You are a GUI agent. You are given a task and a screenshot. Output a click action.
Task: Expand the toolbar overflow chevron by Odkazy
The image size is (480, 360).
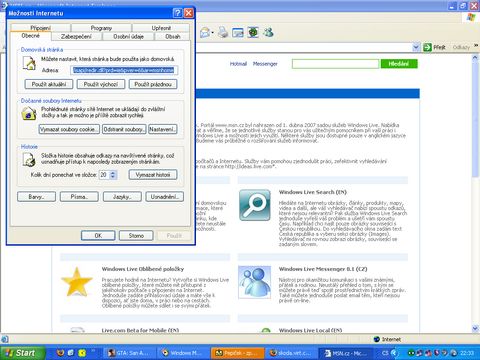[476, 46]
